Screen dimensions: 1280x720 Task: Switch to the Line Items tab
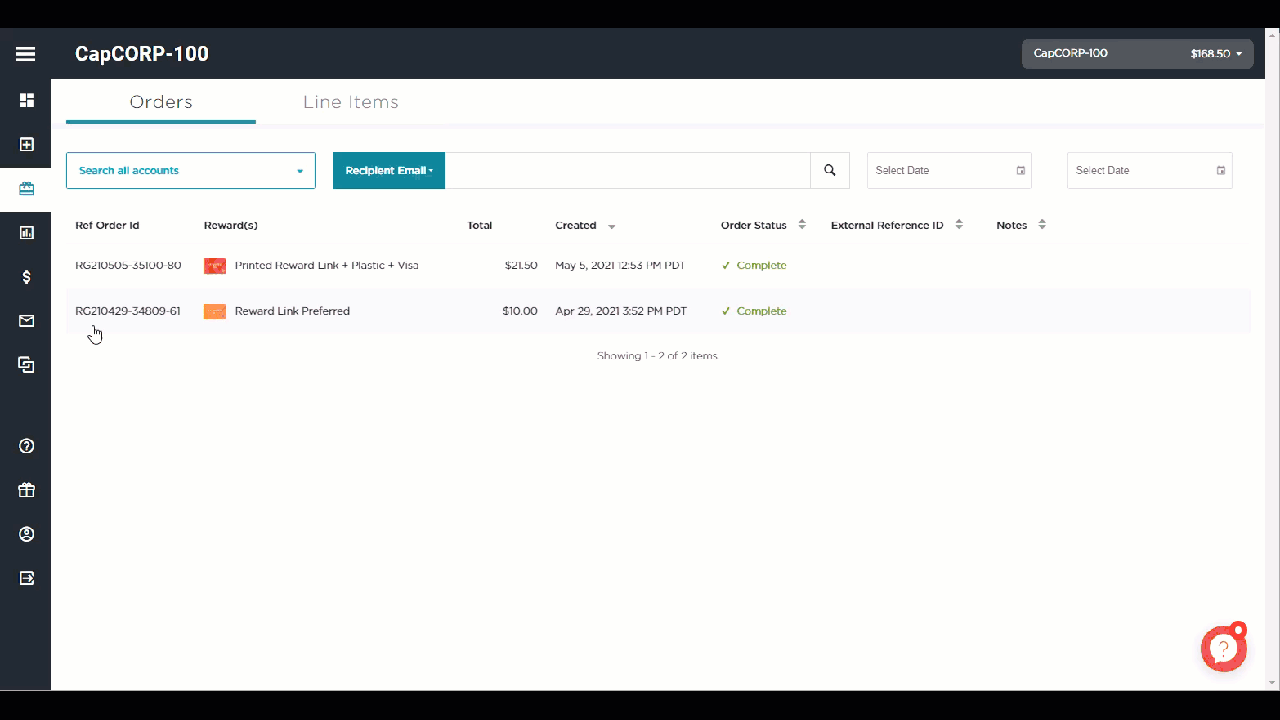(350, 102)
